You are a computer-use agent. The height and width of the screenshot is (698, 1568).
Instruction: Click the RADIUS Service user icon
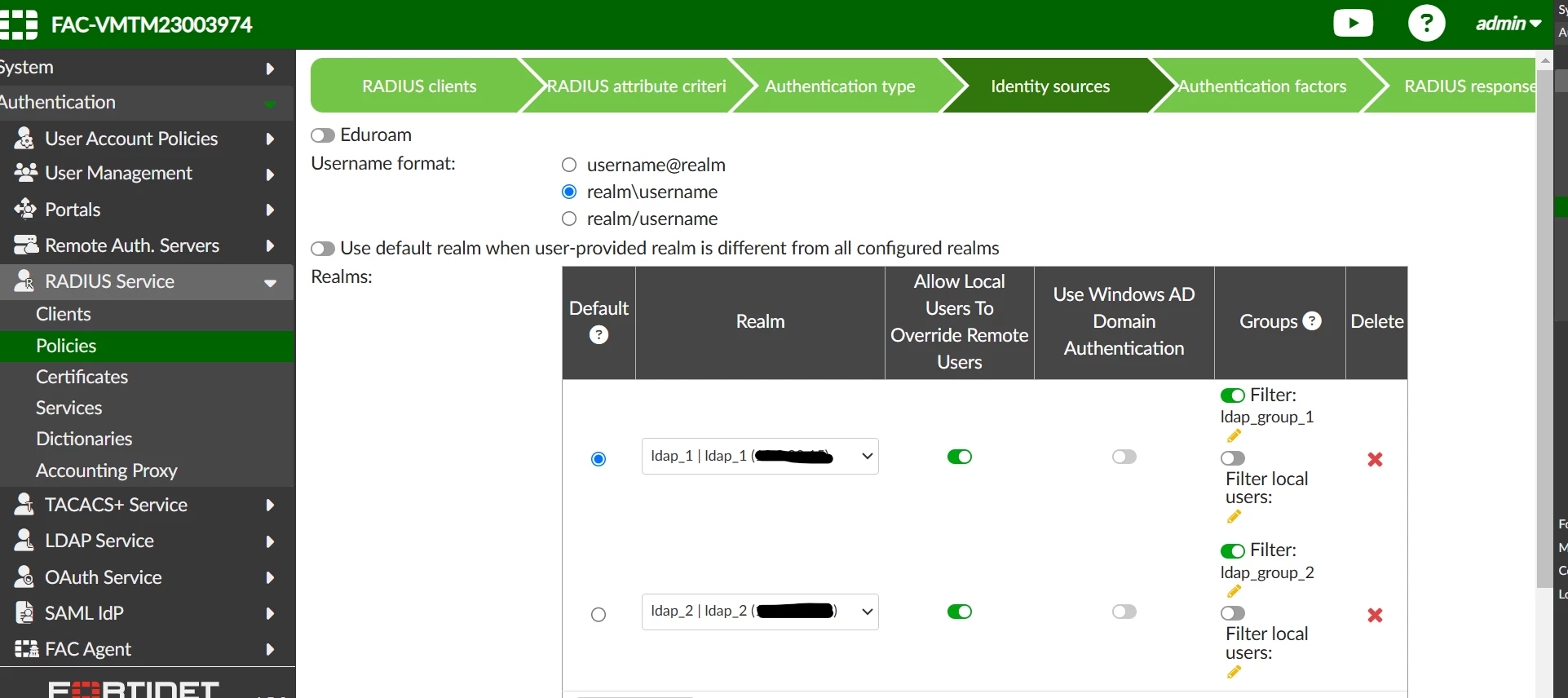(x=24, y=281)
